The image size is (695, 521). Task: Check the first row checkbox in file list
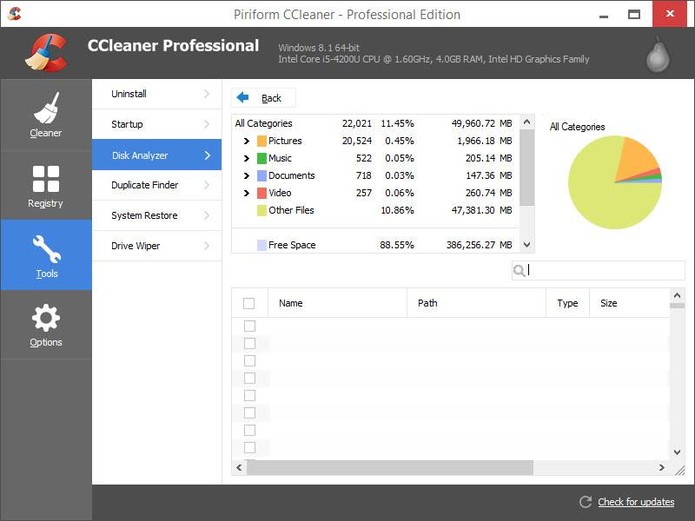coord(249,326)
